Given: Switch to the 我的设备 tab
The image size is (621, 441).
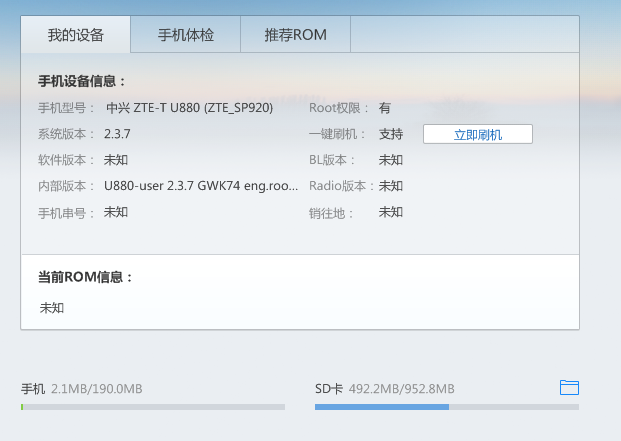Looking at the screenshot, I should [x=76, y=35].
